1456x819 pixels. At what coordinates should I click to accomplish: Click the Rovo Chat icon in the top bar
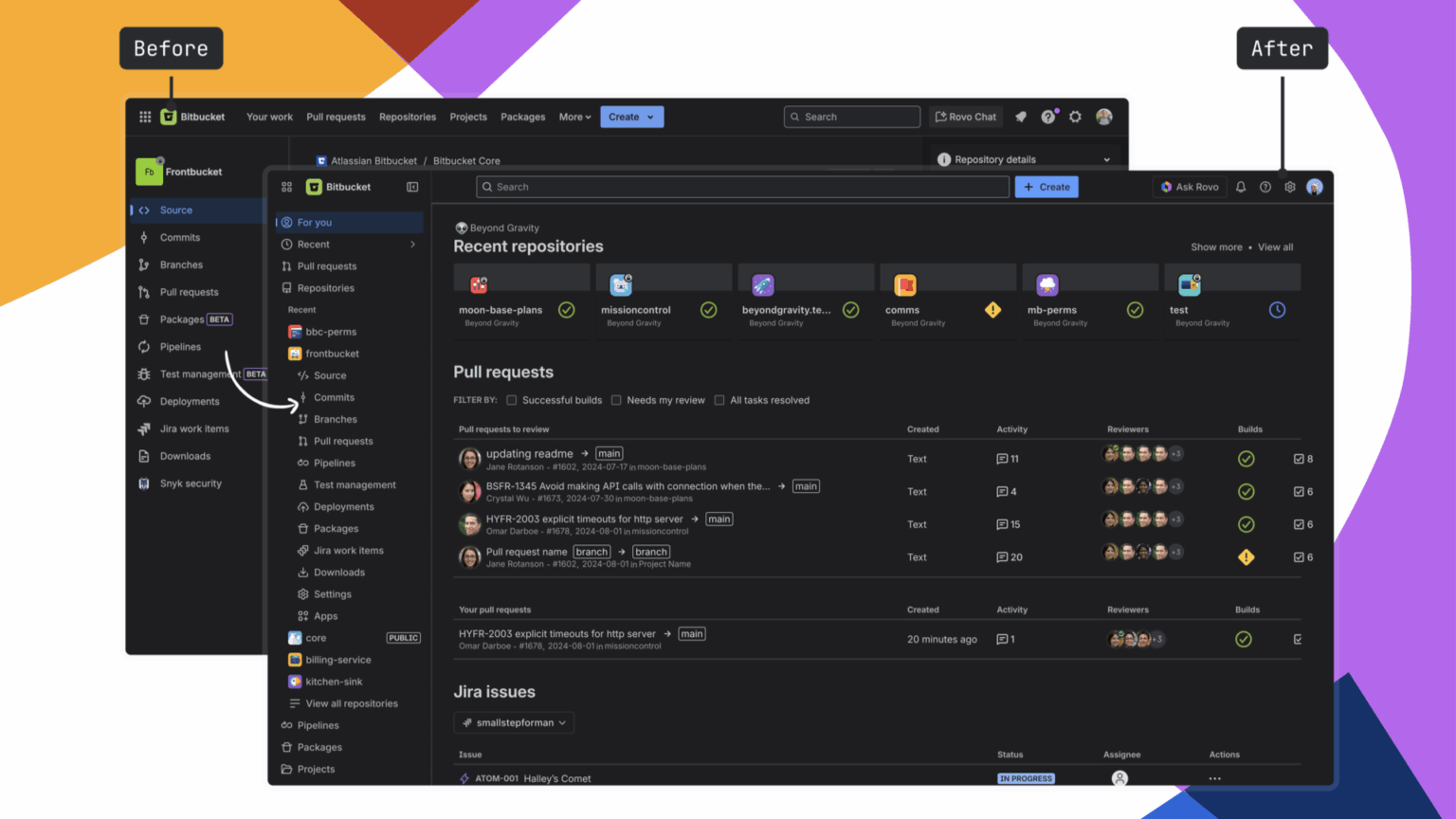tap(965, 117)
